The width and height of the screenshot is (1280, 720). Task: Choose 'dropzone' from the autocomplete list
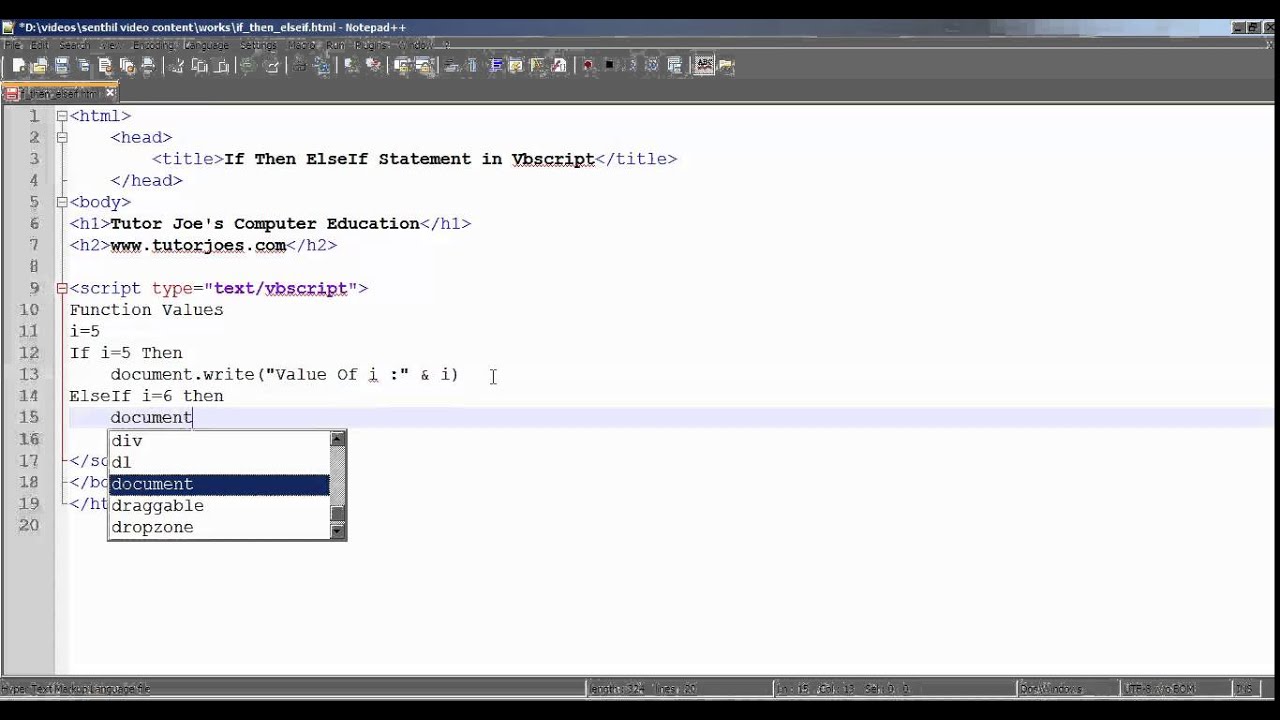click(x=219, y=527)
